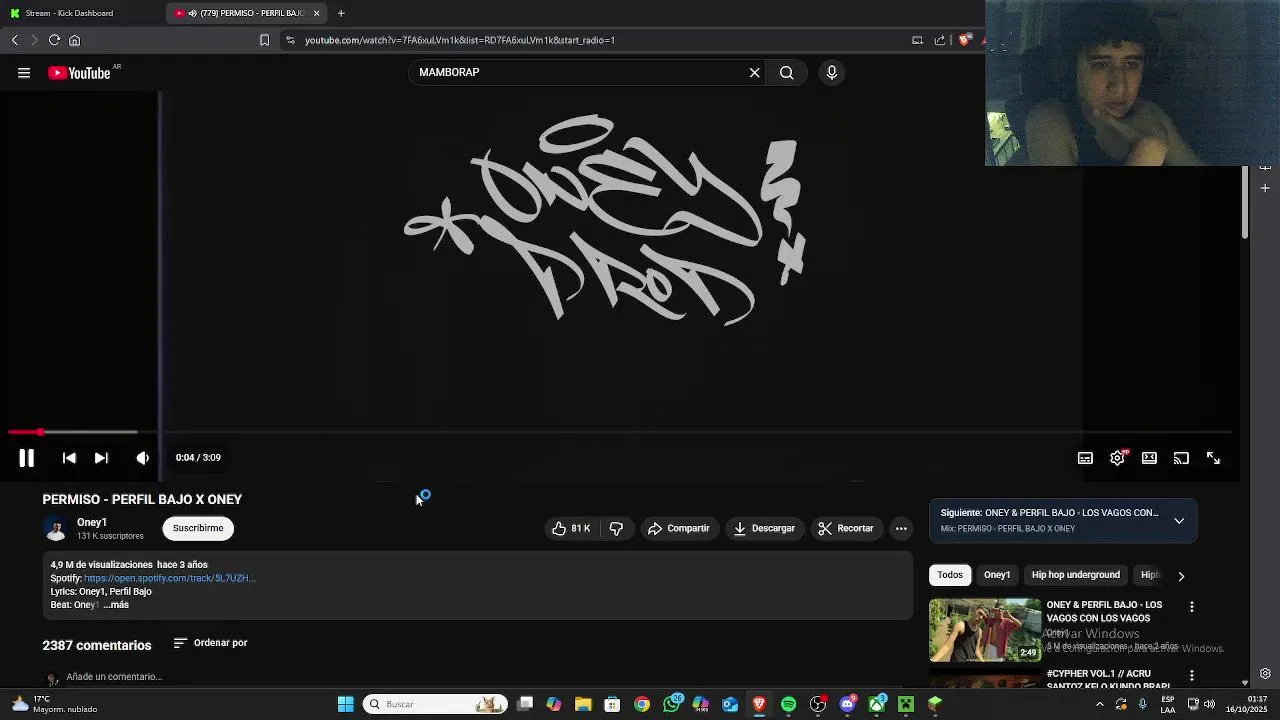The width and height of the screenshot is (1280, 720).
Task: Click the Añade un comentario field
Action: pyautogui.click(x=114, y=677)
